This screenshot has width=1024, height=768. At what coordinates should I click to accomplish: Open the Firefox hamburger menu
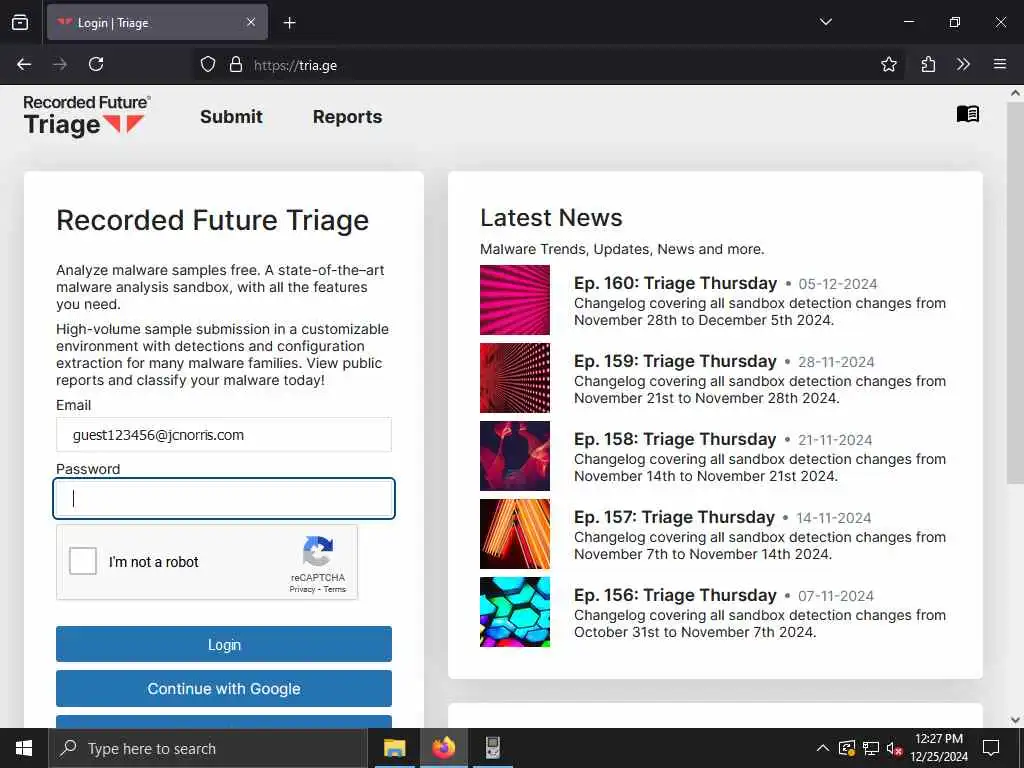pyautogui.click(x=1000, y=64)
